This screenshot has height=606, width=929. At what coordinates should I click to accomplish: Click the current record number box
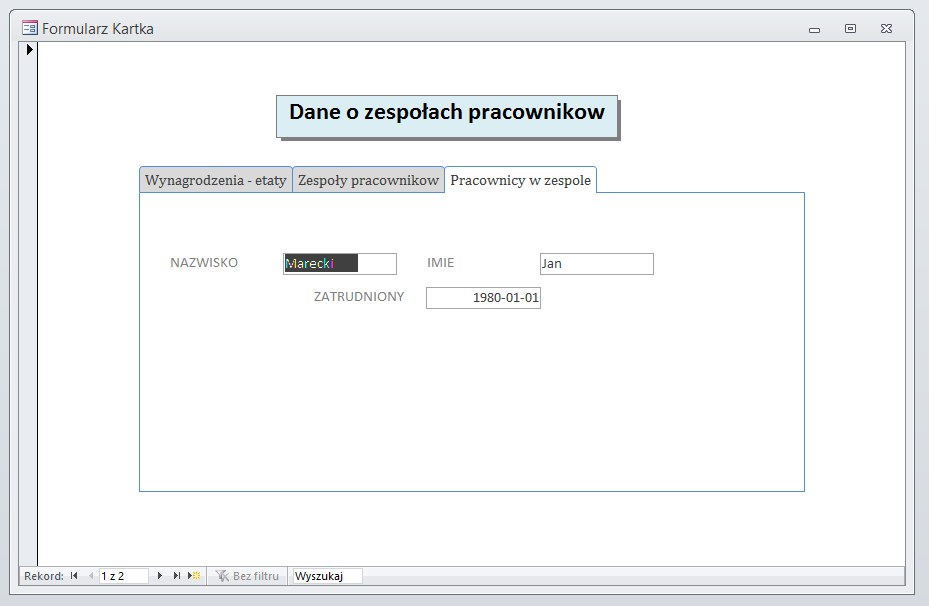123,576
